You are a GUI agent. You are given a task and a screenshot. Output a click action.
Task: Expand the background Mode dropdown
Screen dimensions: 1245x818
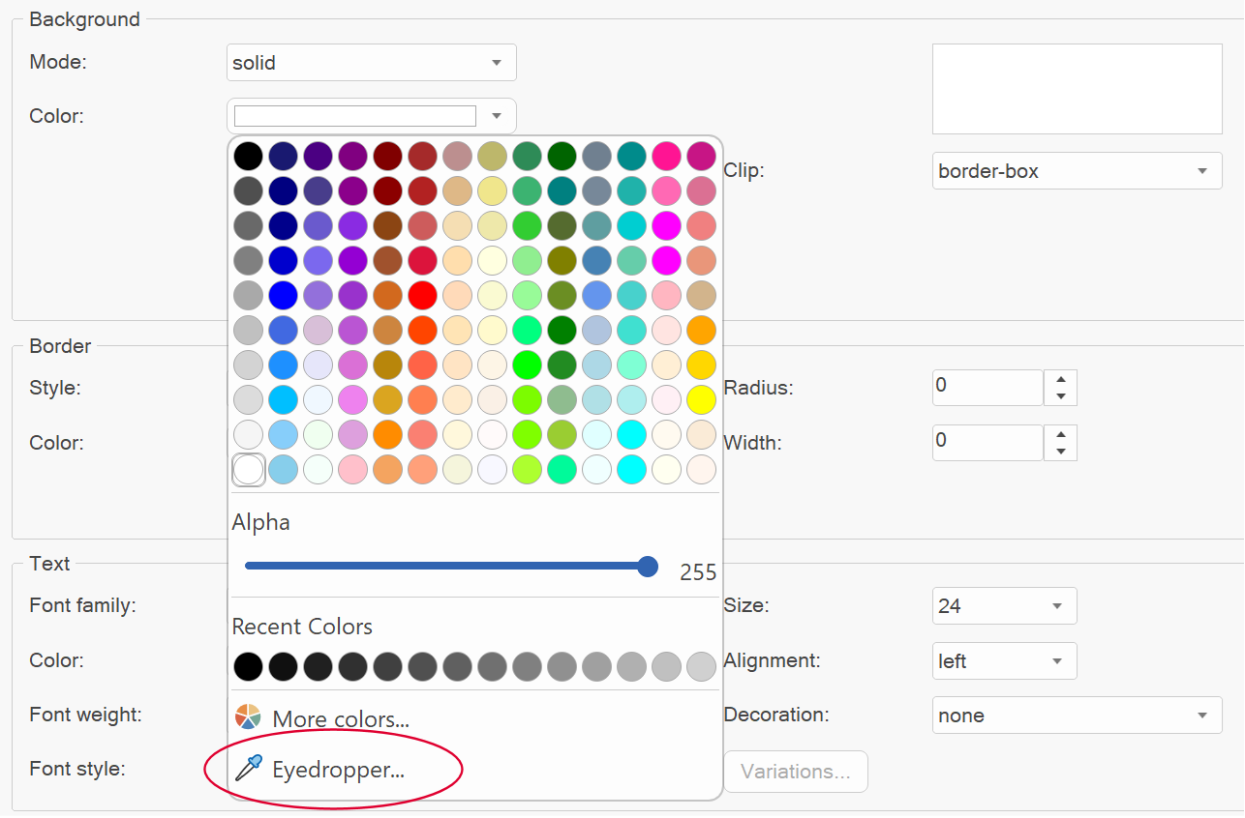tap(372, 62)
